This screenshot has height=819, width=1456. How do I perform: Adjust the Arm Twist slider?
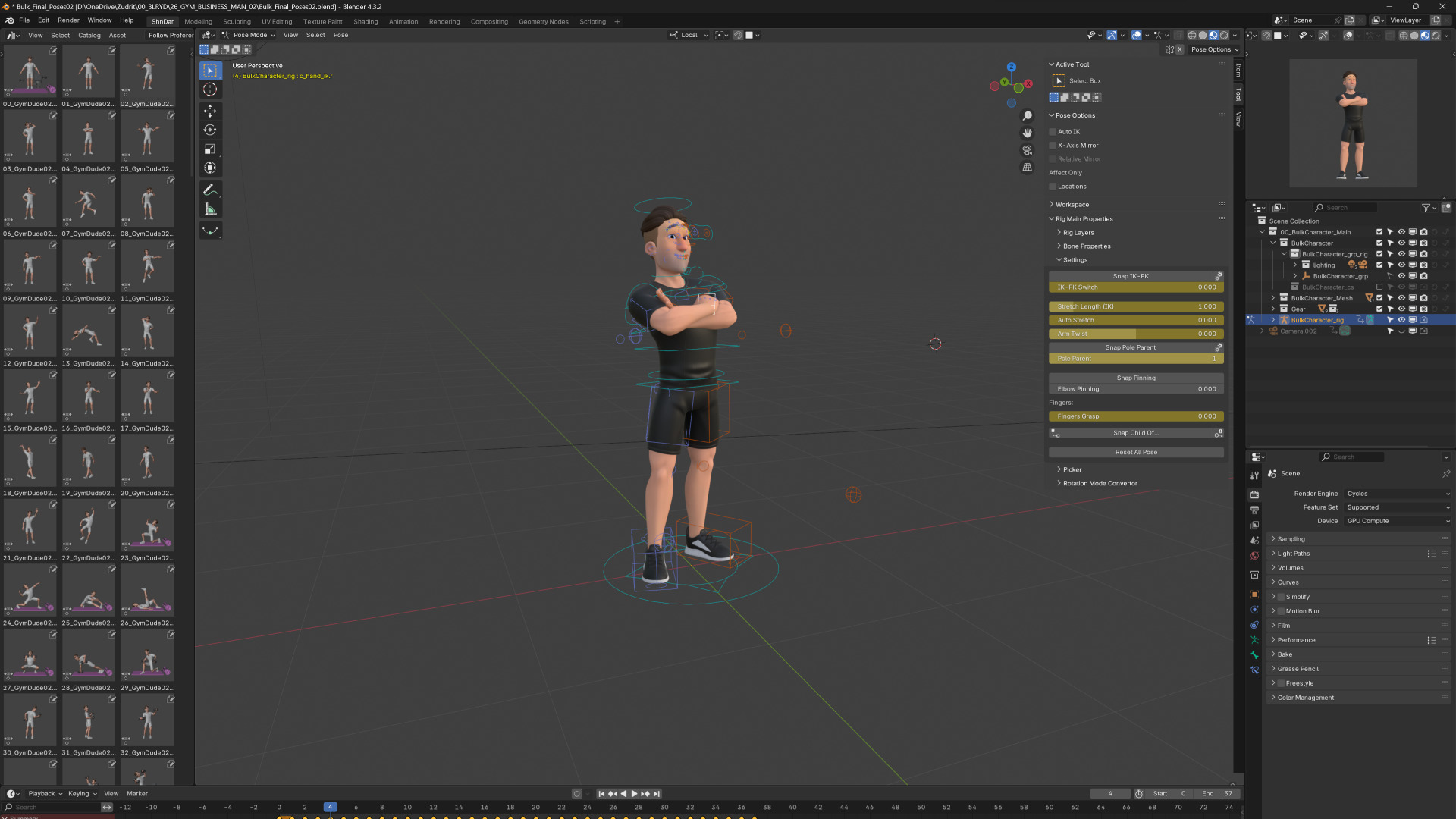[x=1136, y=334]
